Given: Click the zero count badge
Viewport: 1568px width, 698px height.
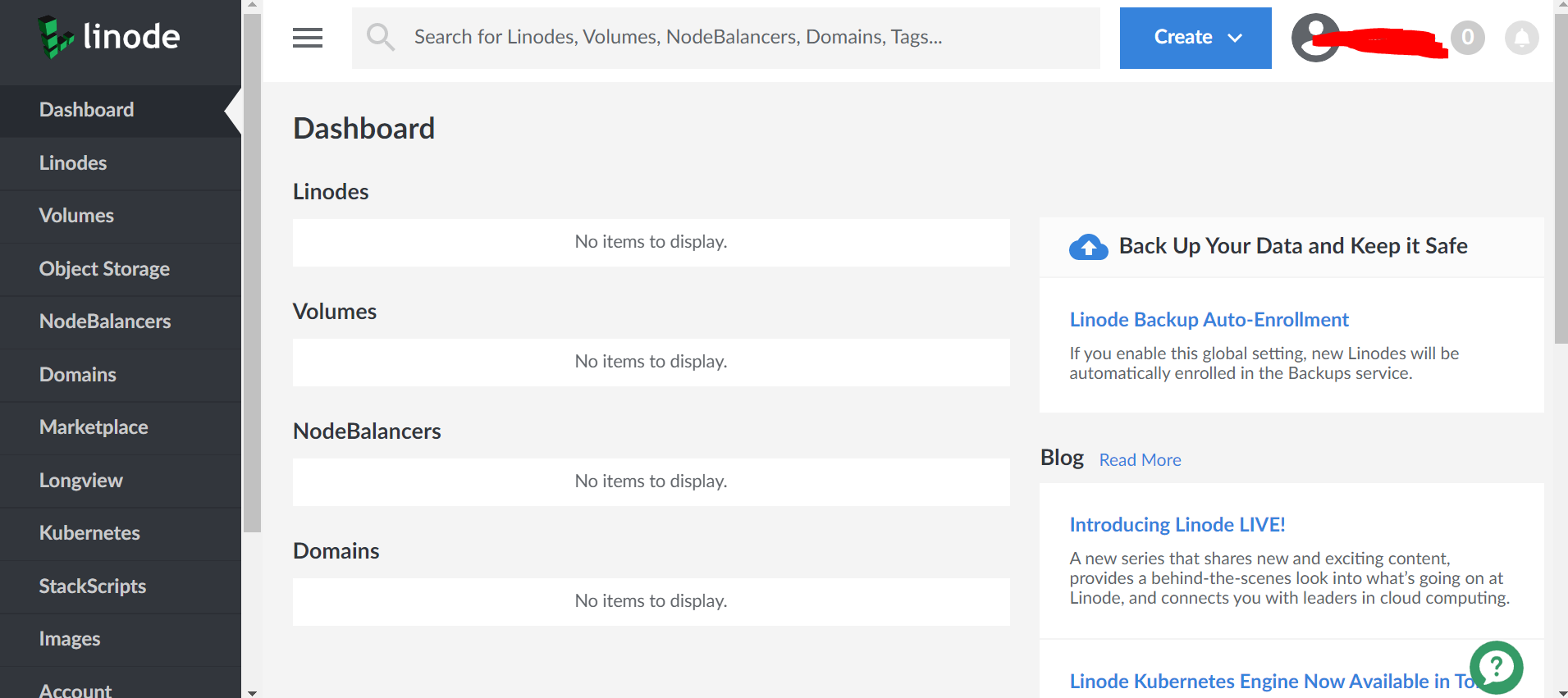Looking at the screenshot, I should click(x=1467, y=38).
